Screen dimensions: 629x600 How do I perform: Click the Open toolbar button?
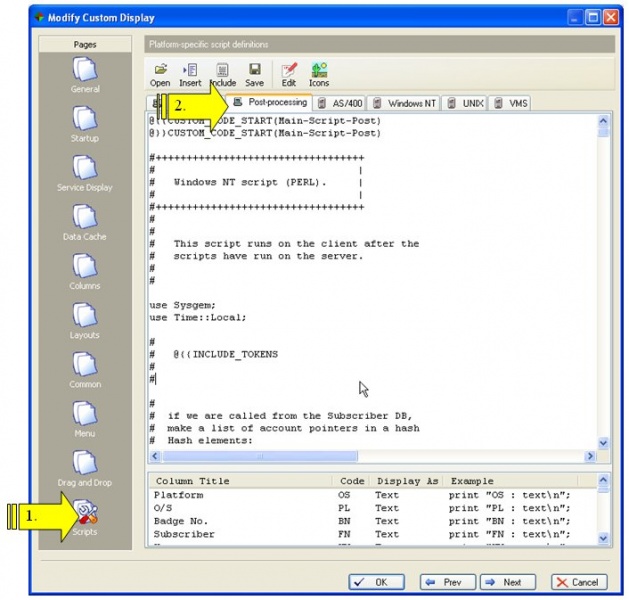pyautogui.click(x=160, y=74)
